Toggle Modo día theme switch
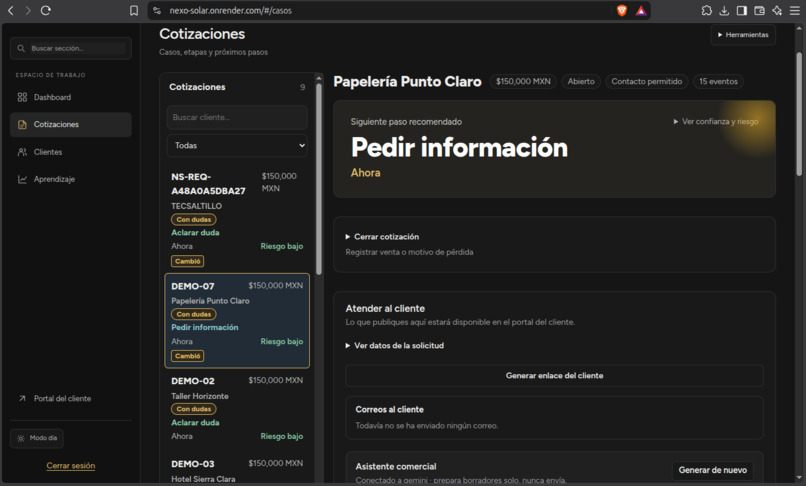This screenshot has width=806, height=486. [37, 438]
